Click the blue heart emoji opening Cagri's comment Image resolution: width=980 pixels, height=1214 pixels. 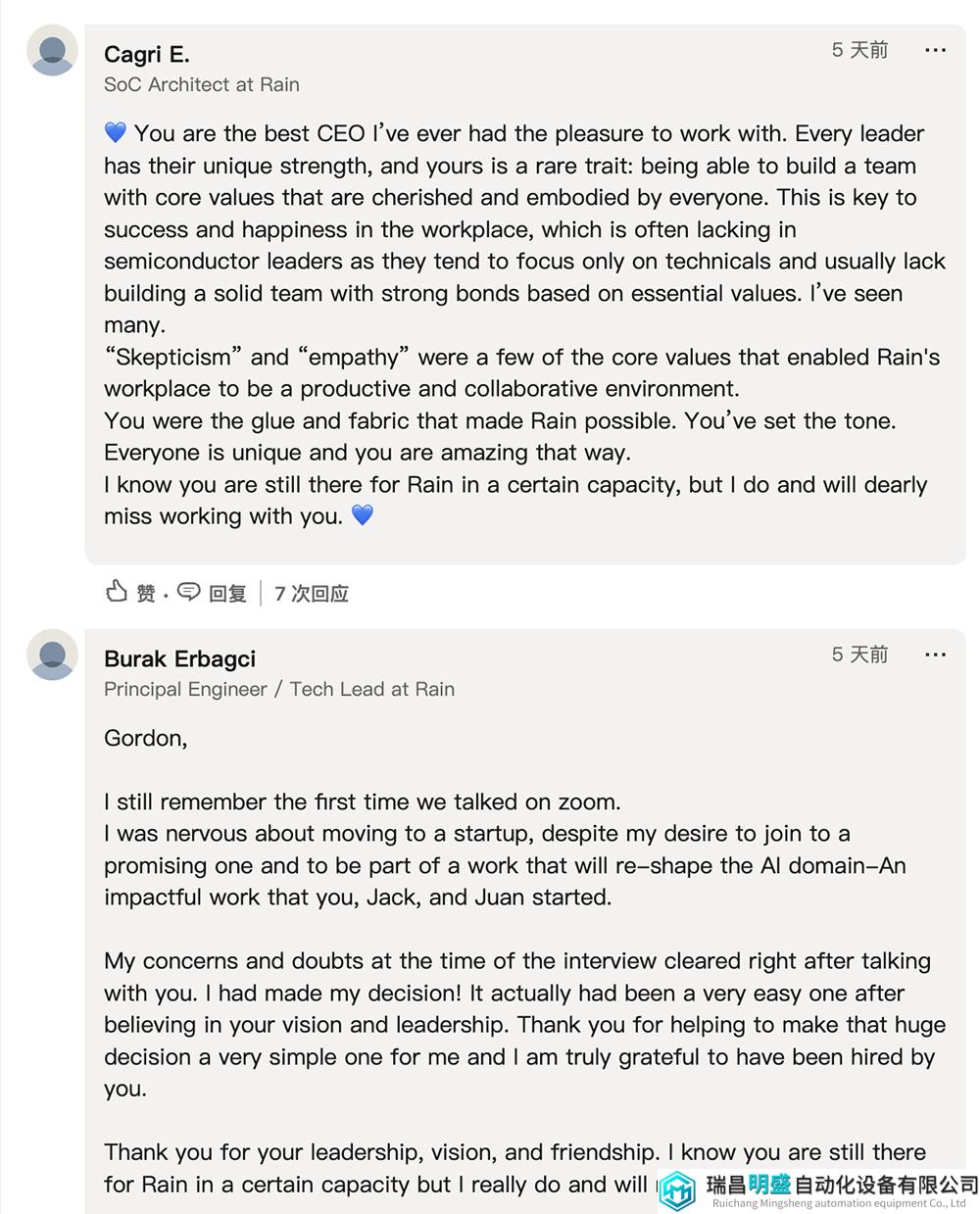[116, 132]
